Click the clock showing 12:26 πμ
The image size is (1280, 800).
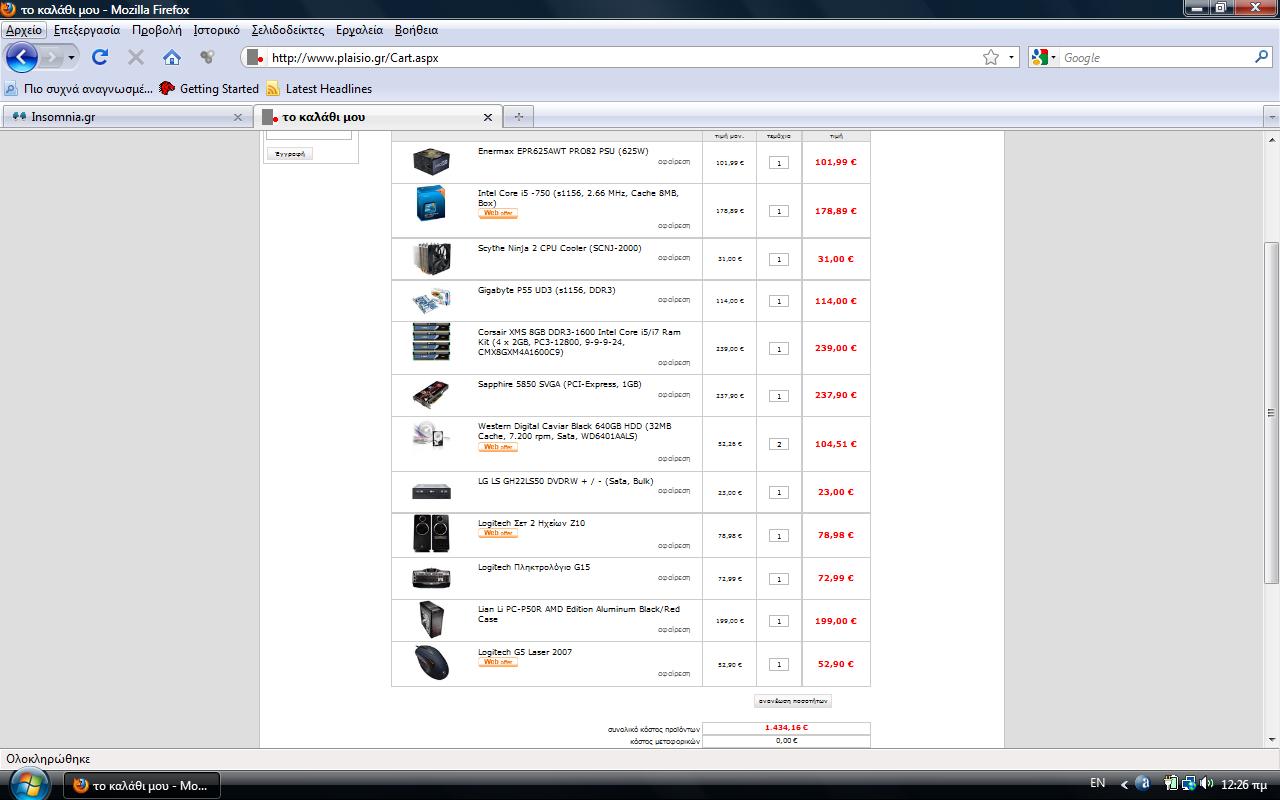1245,784
